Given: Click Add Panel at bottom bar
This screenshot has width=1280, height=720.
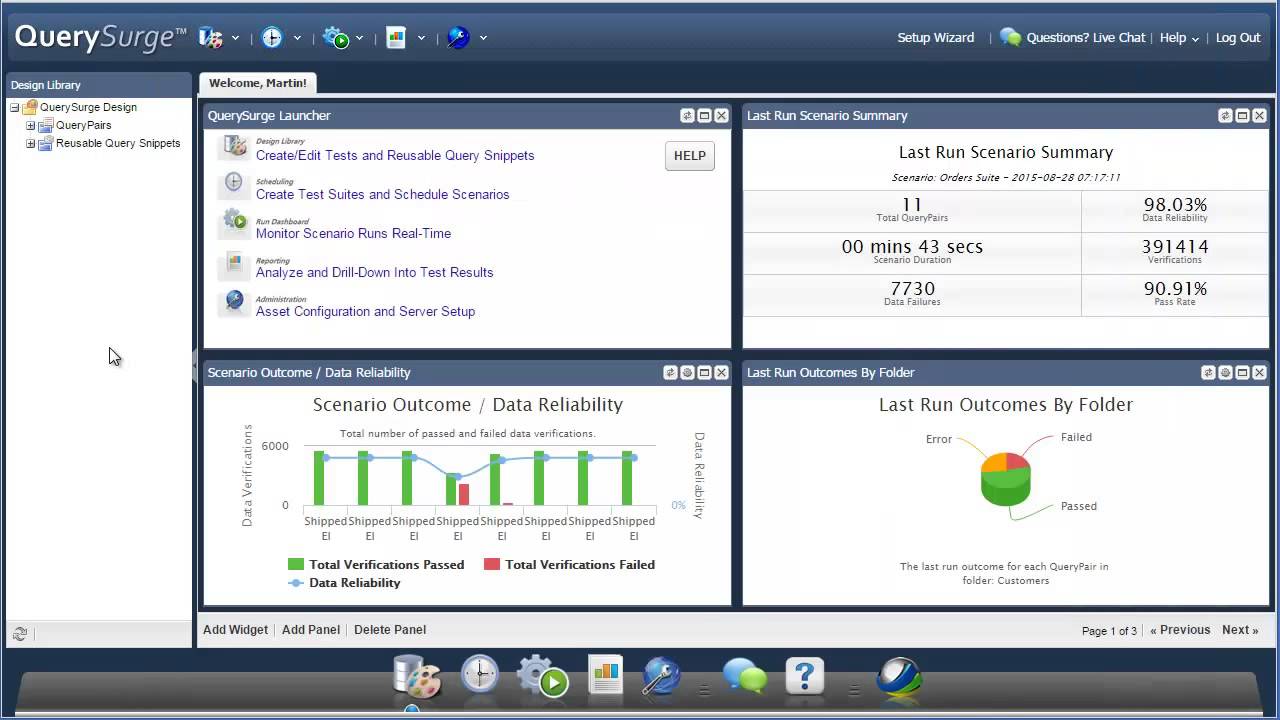Looking at the screenshot, I should 311,630.
